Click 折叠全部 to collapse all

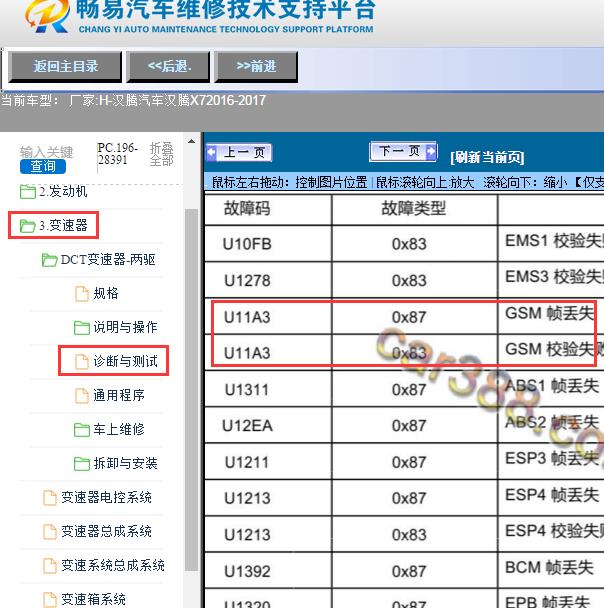click(161, 154)
